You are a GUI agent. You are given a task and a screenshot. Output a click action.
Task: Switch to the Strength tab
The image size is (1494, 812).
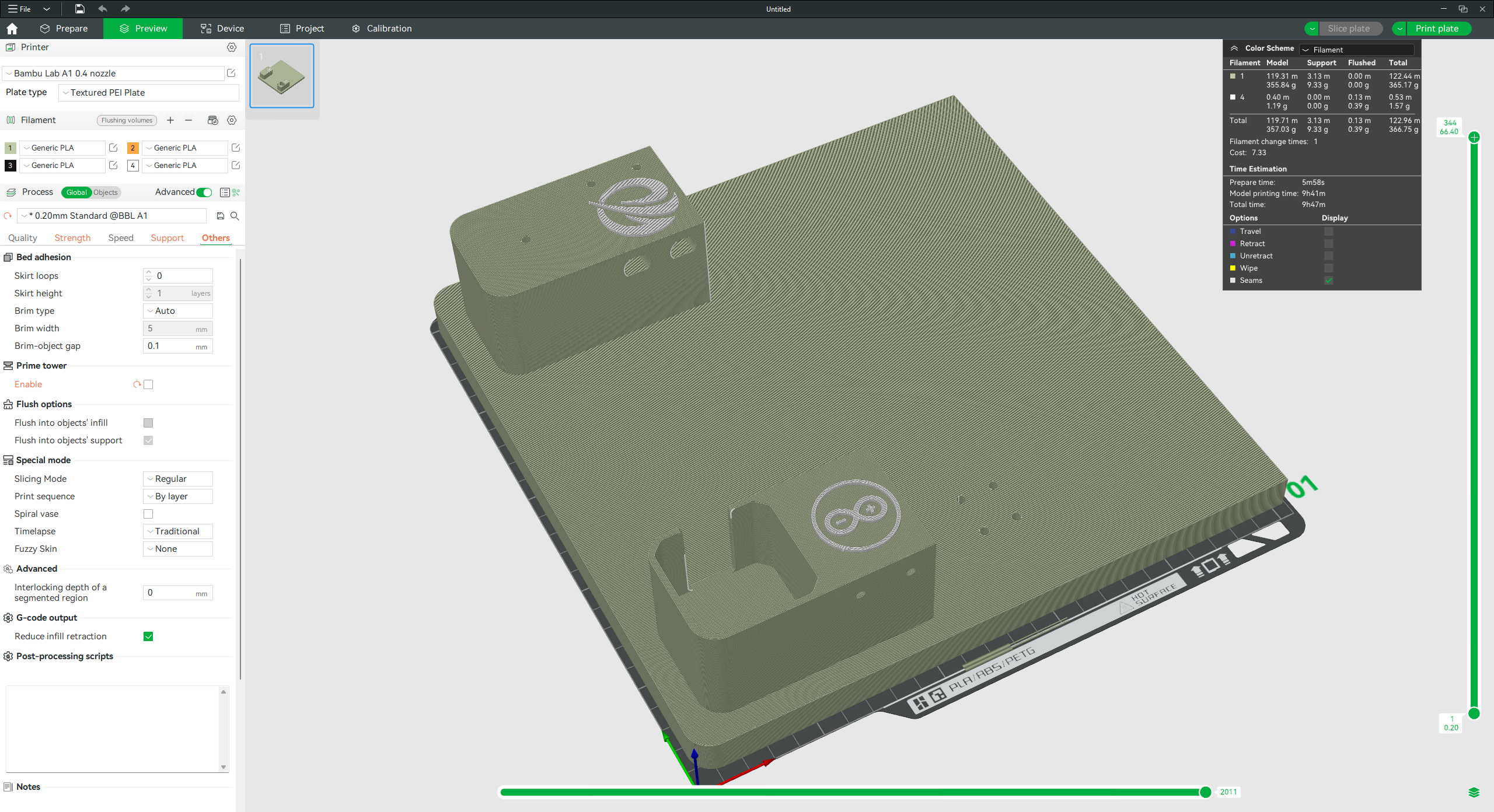[x=72, y=238]
